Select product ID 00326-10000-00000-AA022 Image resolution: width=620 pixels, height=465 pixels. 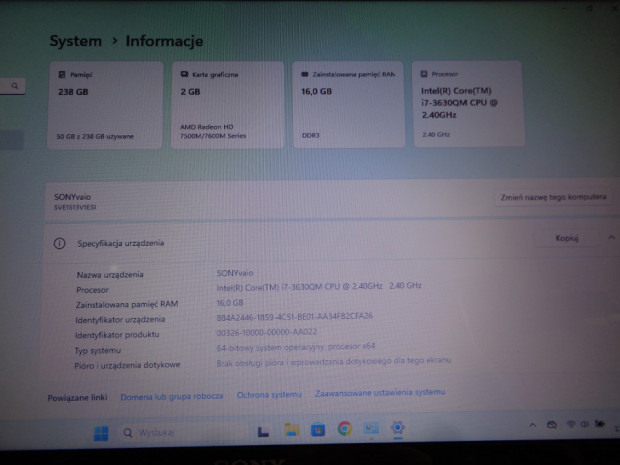(267, 332)
